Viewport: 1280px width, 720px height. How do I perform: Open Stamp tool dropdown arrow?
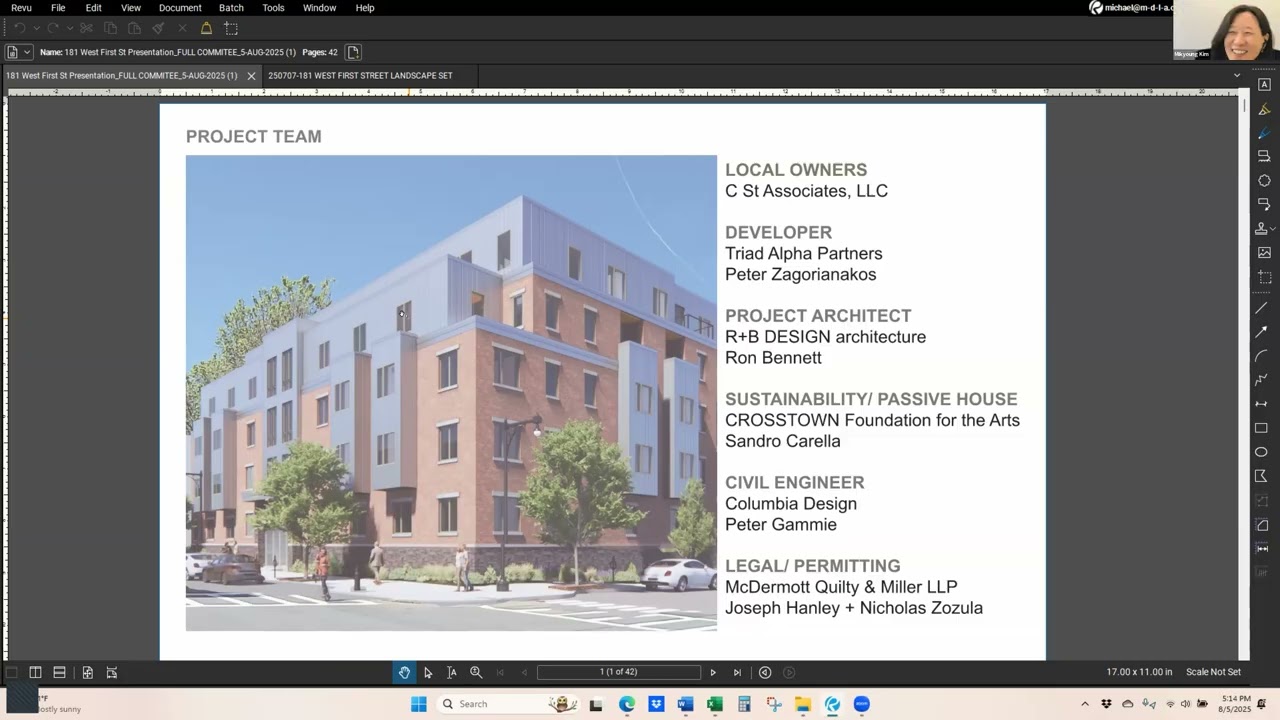pyautogui.click(x=1272, y=229)
